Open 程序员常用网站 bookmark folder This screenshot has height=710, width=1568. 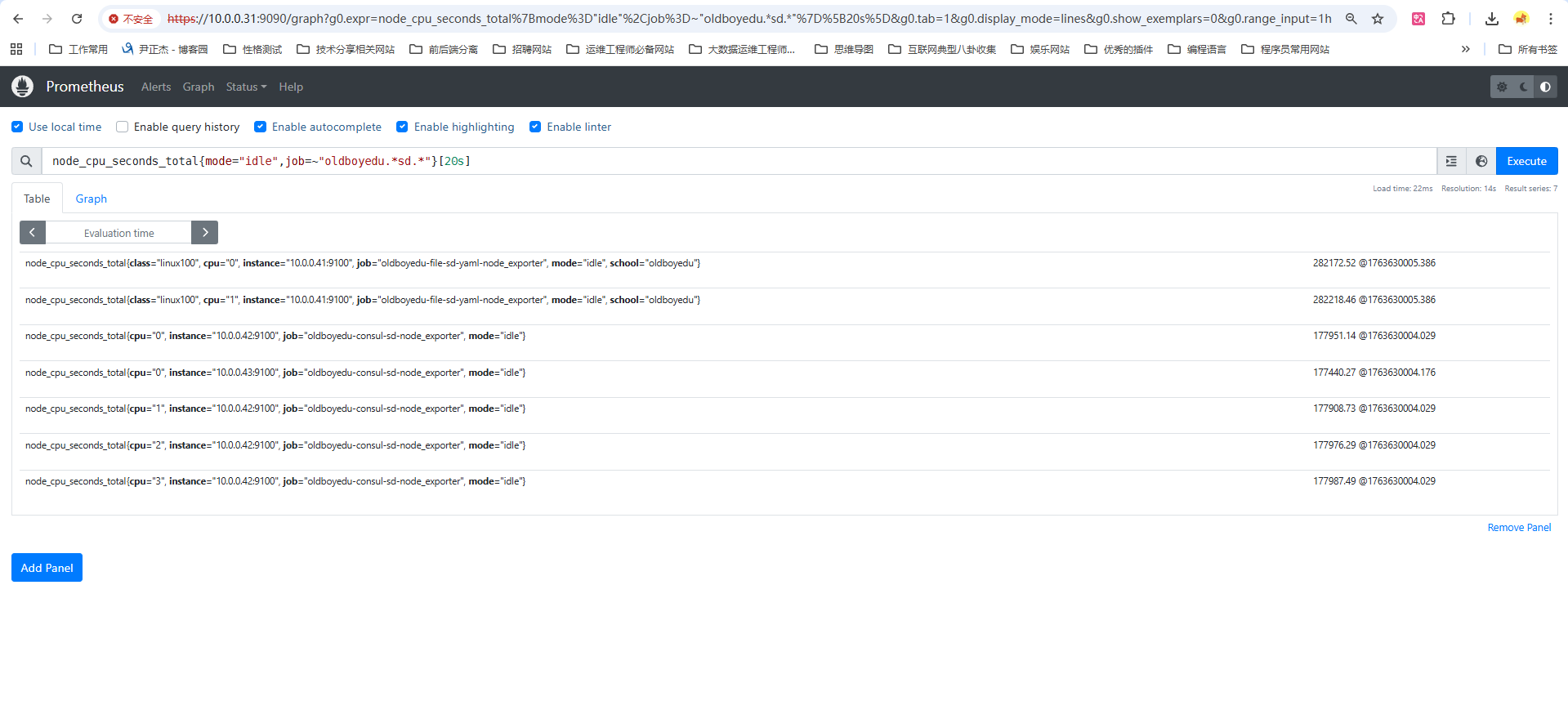[x=1285, y=49]
